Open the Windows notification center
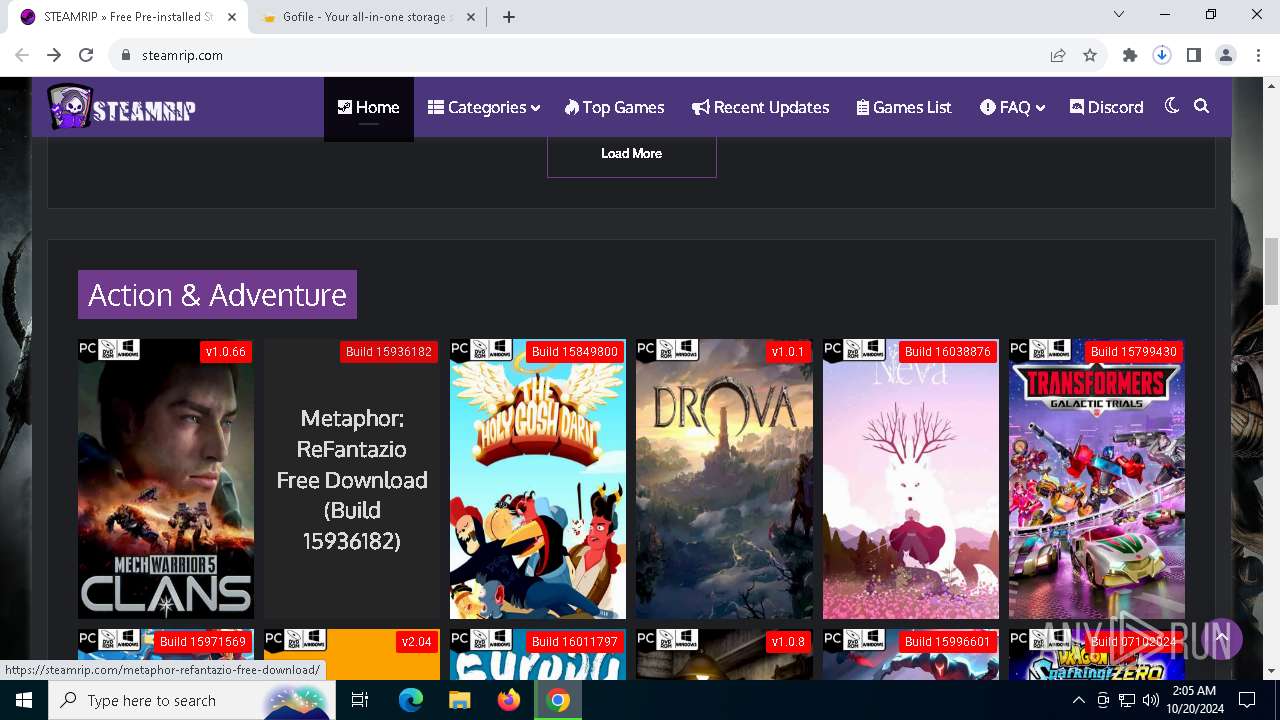This screenshot has height=720, width=1280. click(x=1247, y=700)
